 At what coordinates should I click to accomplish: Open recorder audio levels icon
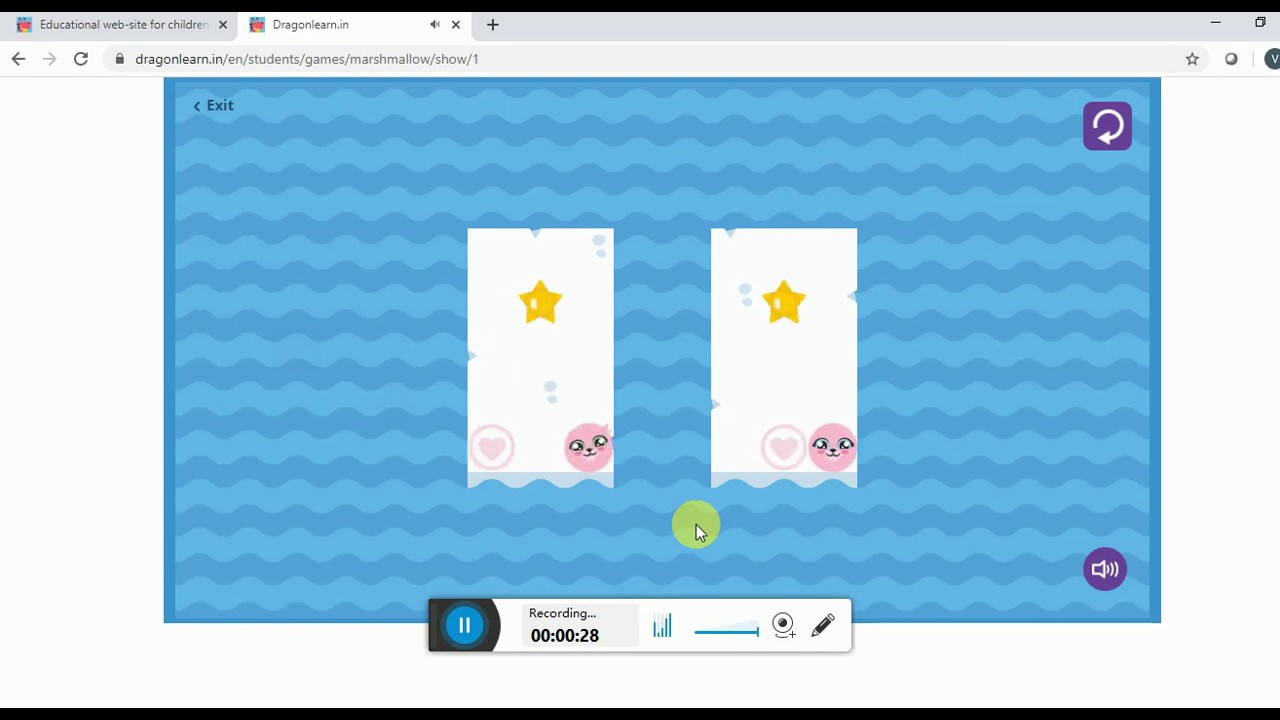click(662, 626)
